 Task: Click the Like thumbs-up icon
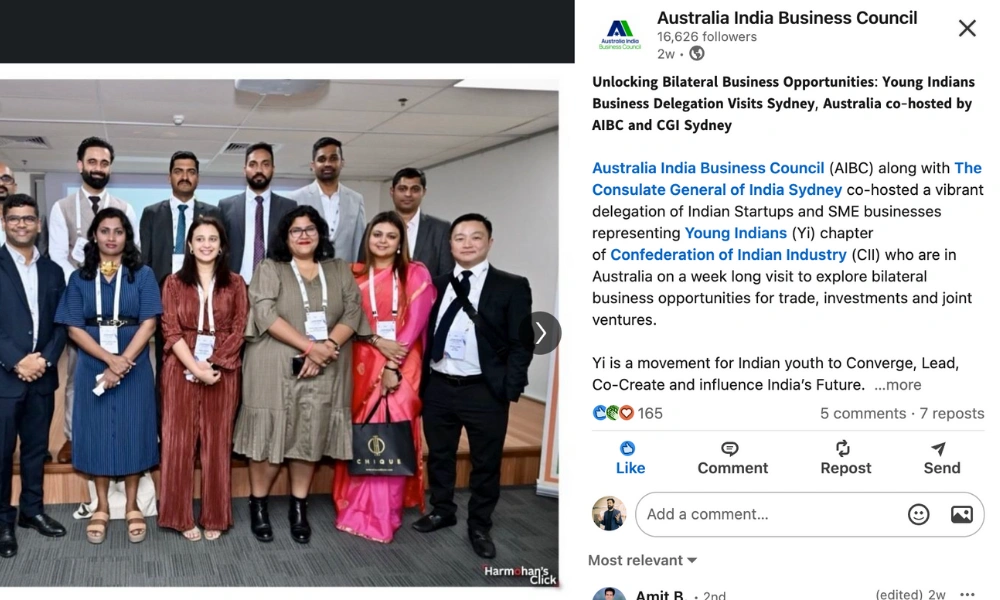[x=628, y=448]
